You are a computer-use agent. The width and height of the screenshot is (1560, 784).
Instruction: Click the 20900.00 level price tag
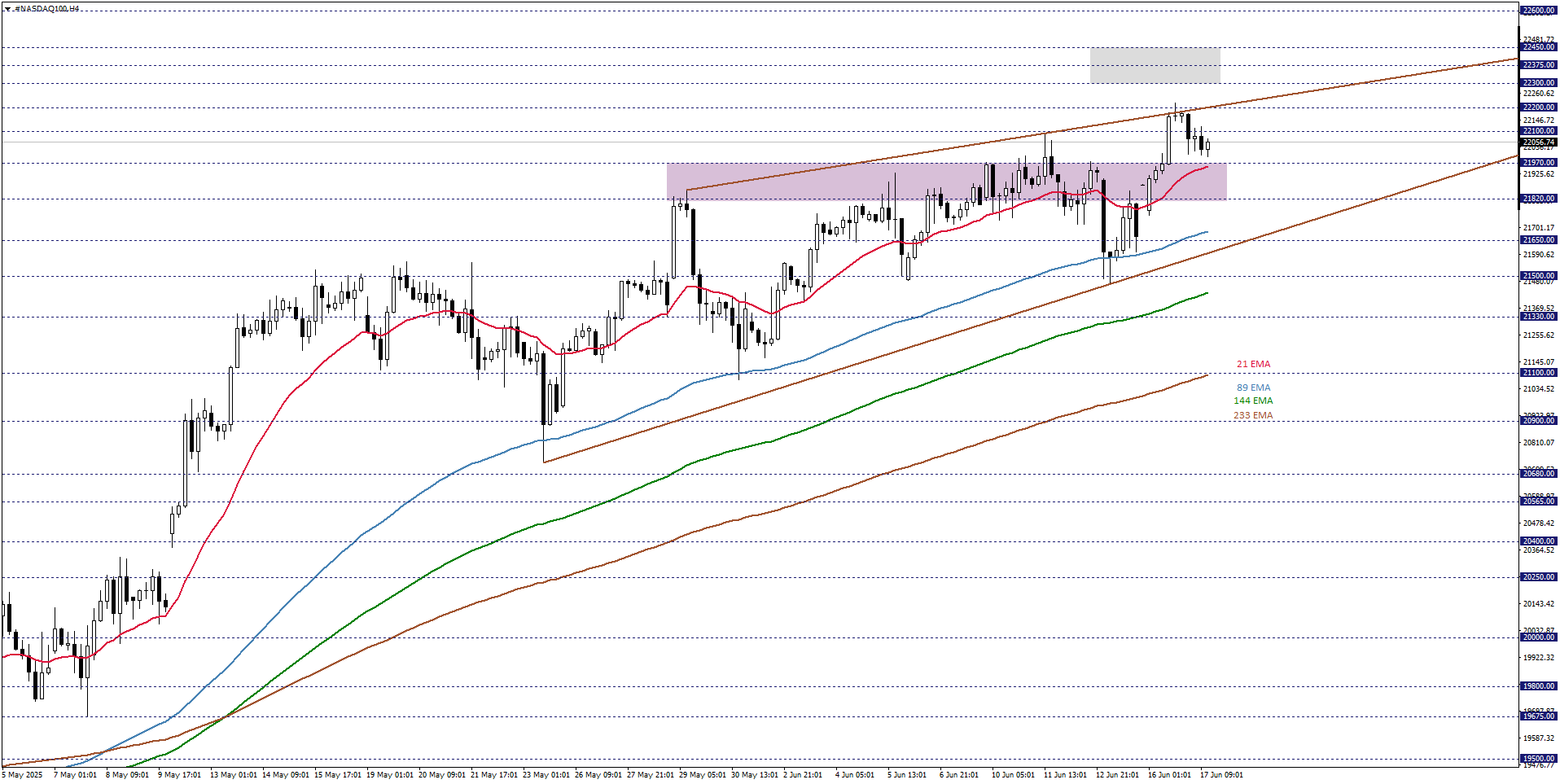click(x=1539, y=421)
